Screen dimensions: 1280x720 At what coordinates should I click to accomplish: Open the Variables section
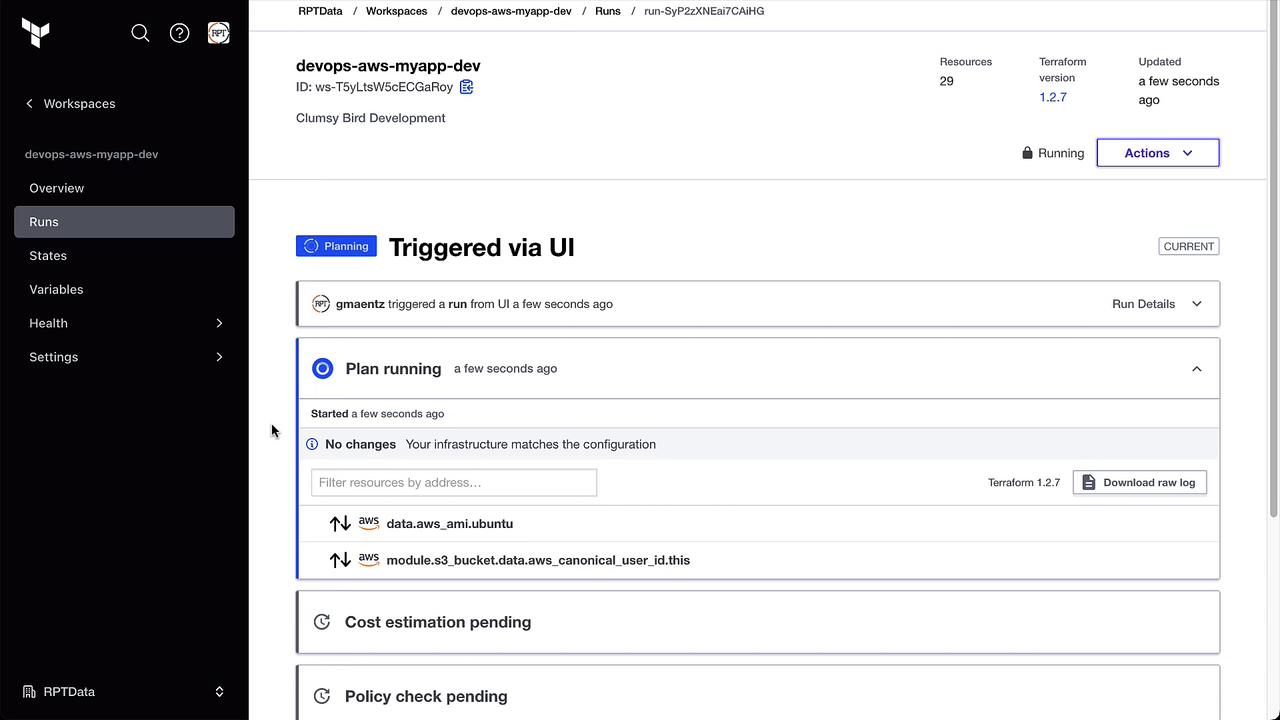tap(56, 290)
